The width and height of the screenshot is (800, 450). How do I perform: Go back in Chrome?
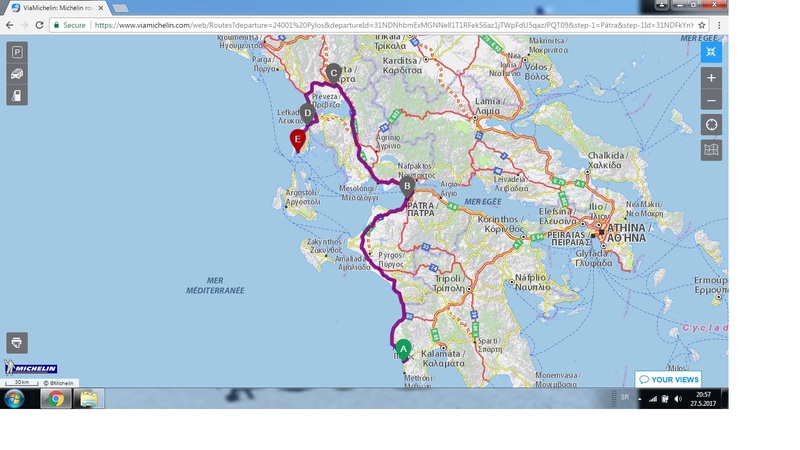[x=10, y=25]
